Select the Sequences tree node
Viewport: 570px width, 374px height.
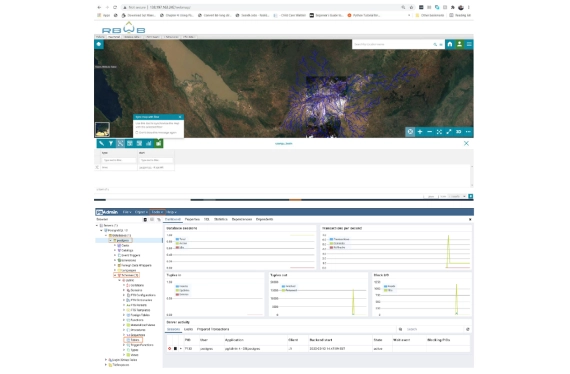point(136,335)
